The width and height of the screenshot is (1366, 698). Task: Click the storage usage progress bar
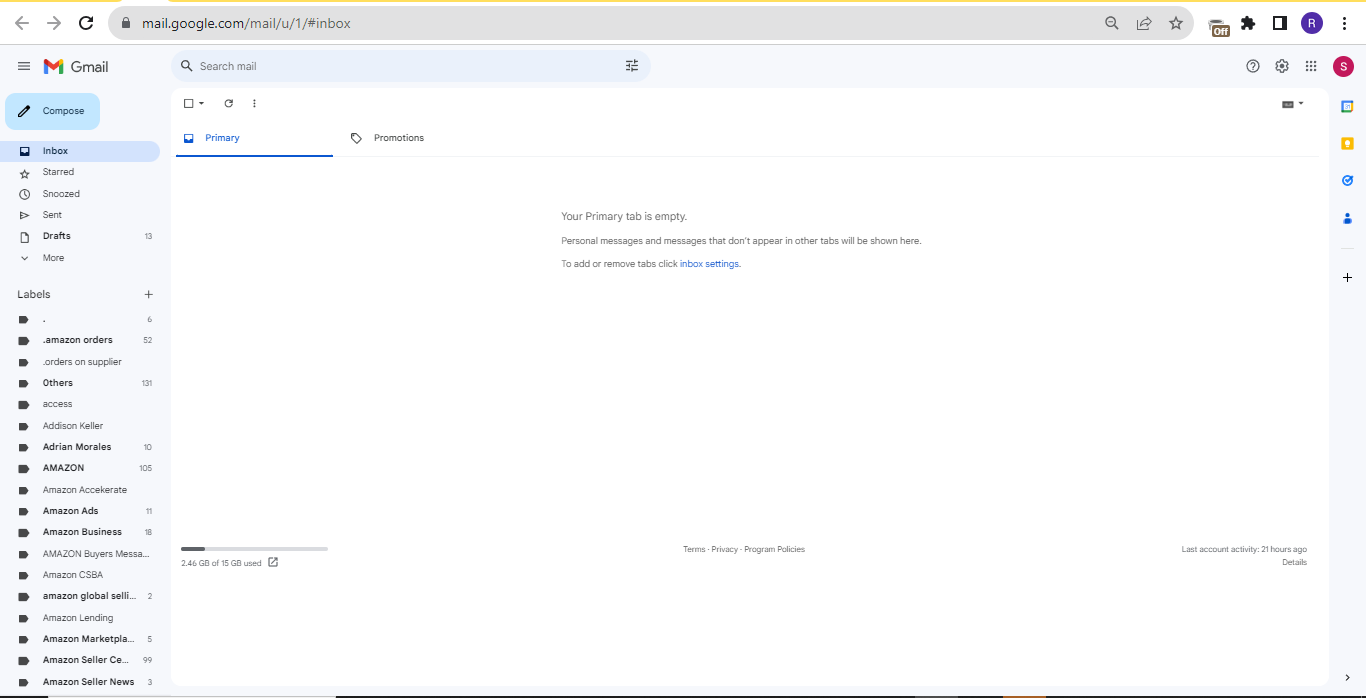click(254, 549)
